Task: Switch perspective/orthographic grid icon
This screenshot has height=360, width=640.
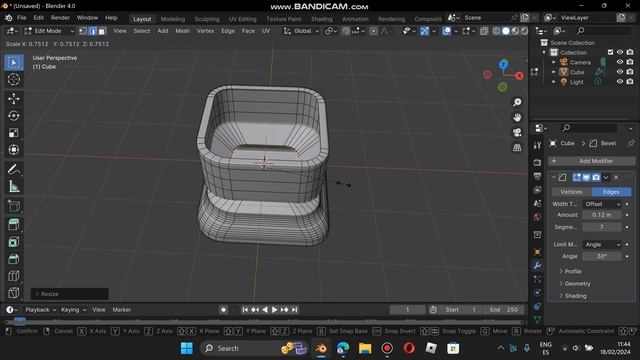Action: (x=517, y=147)
